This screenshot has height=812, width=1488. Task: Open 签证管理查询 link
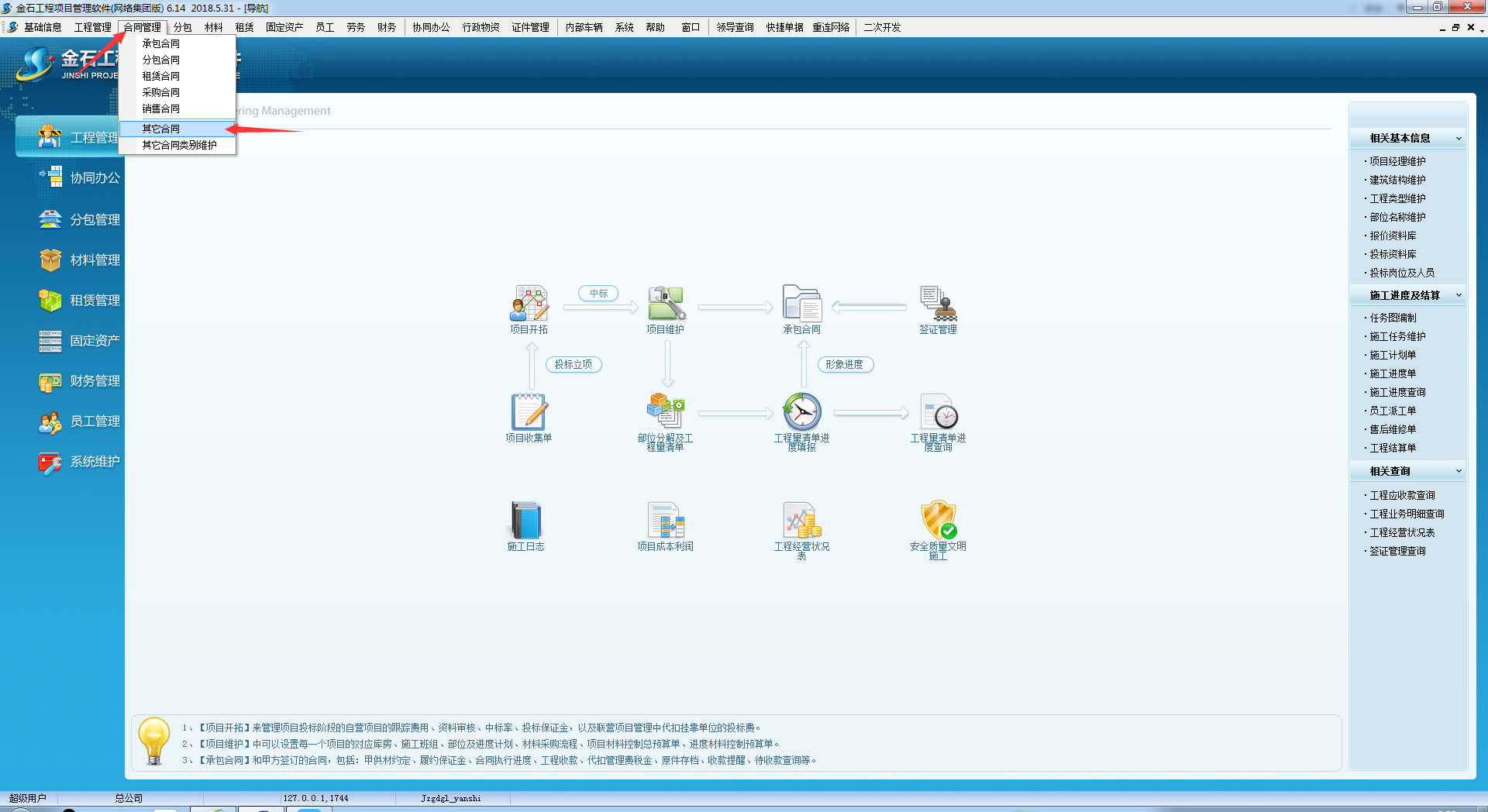coord(1397,551)
